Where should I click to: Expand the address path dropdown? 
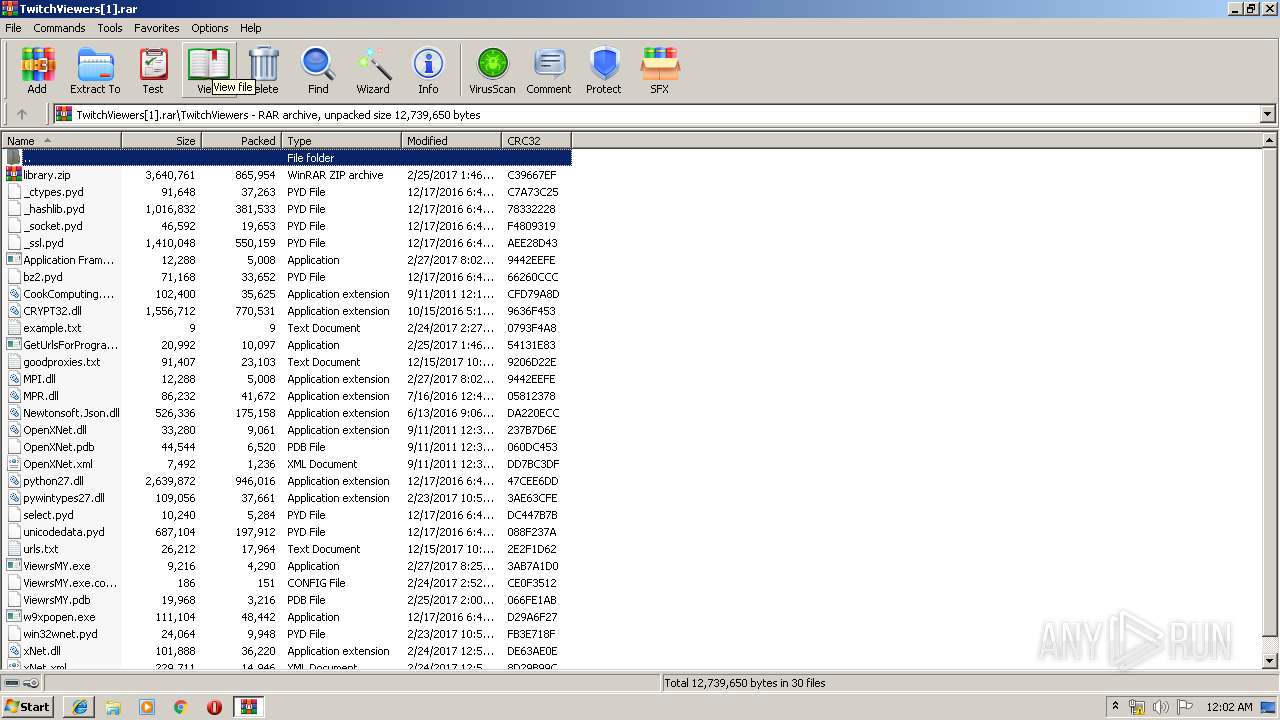[x=1267, y=114]
